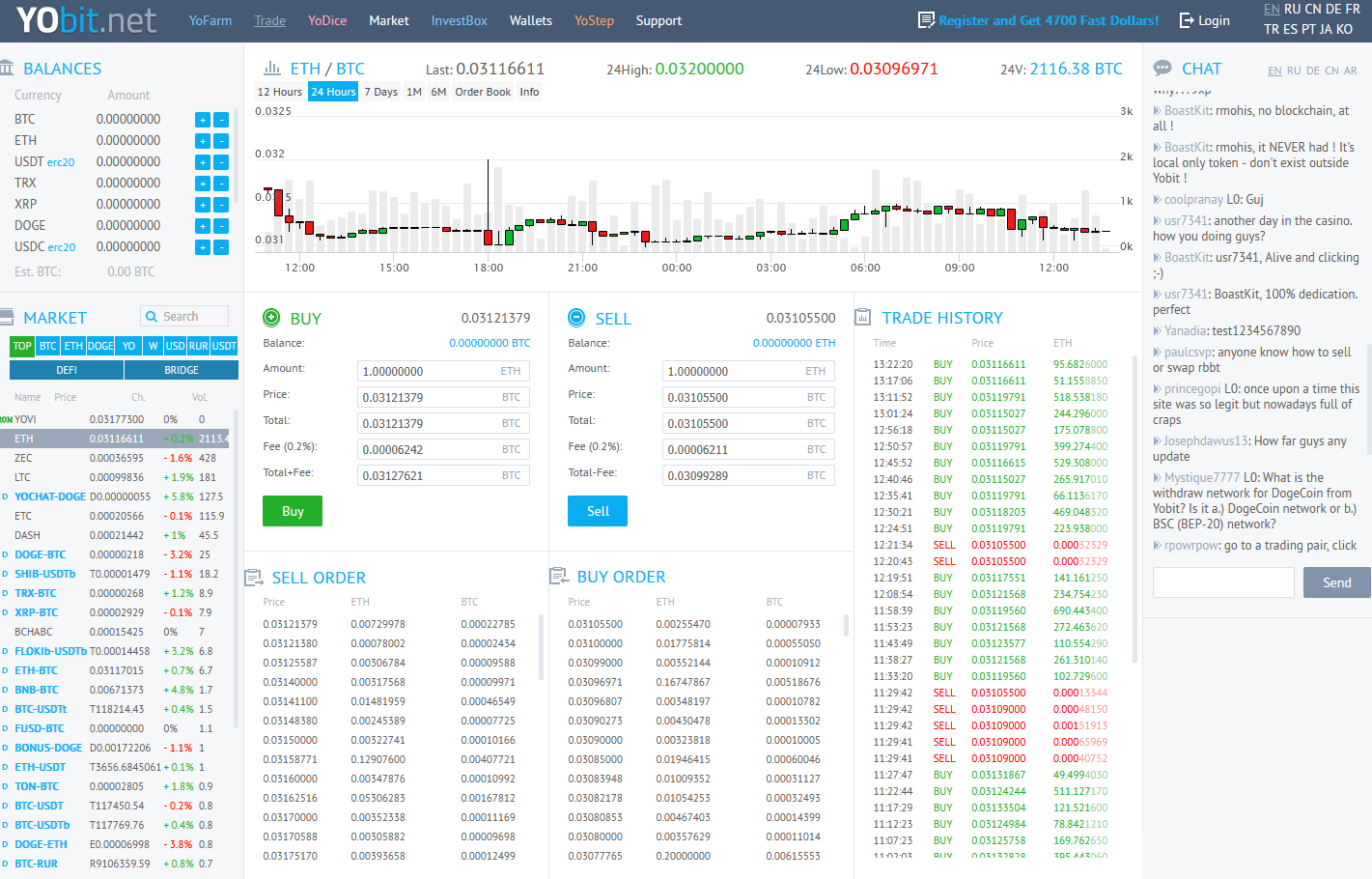Click the Balances bank icon
Image resolution: width=1372 pixels, height=879 pixels.
coord(7,68)
